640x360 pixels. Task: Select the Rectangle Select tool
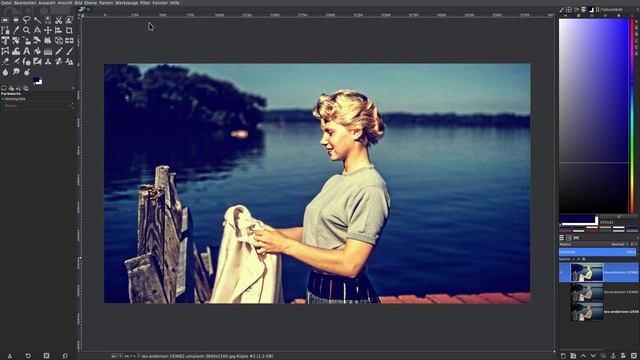click(5, 20)
